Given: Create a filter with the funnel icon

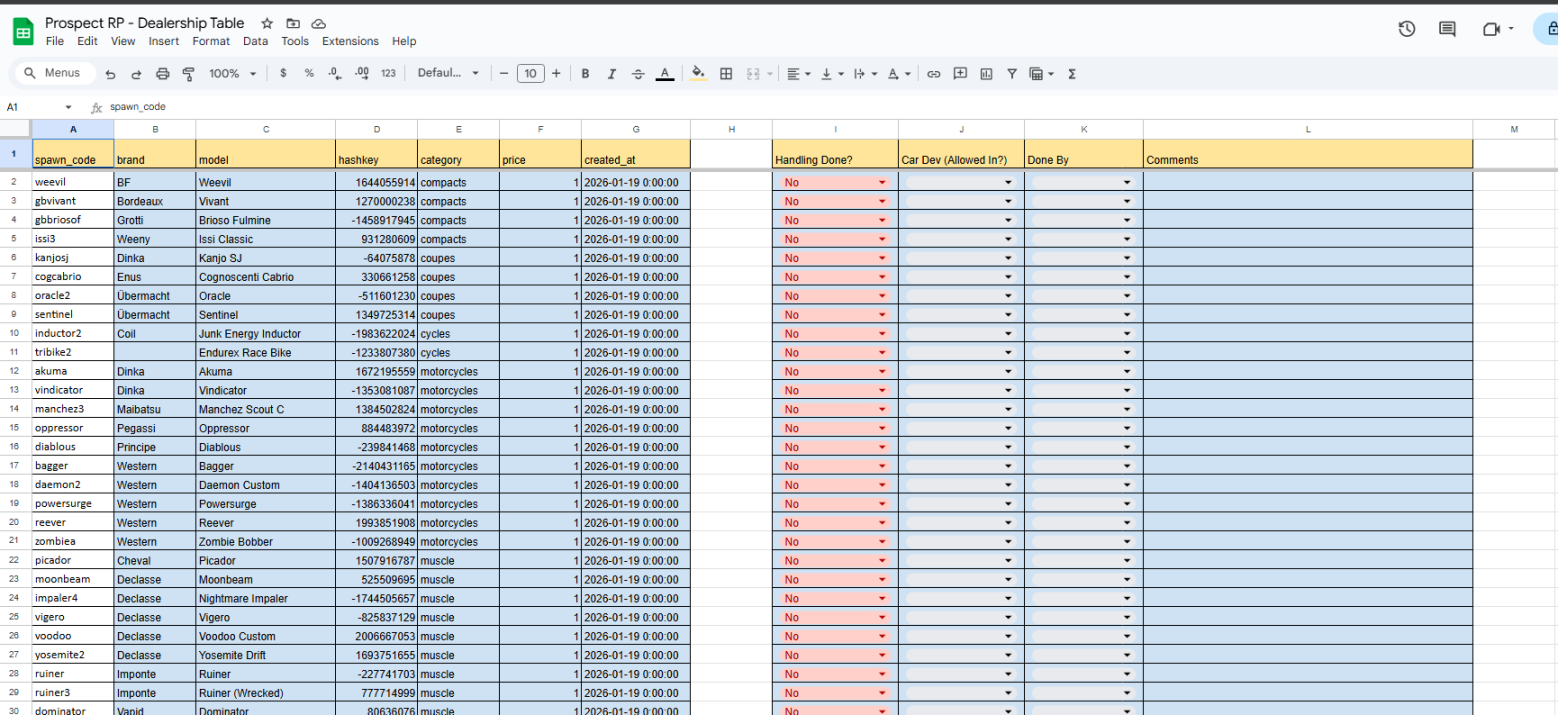Looking at the screenshot, I should tap(1012, 74).
